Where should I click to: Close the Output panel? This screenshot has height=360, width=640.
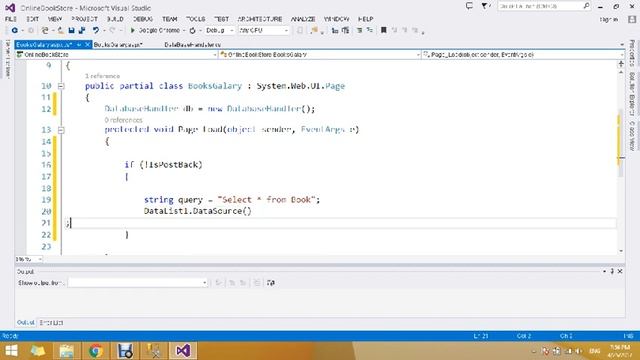(620, 271)
